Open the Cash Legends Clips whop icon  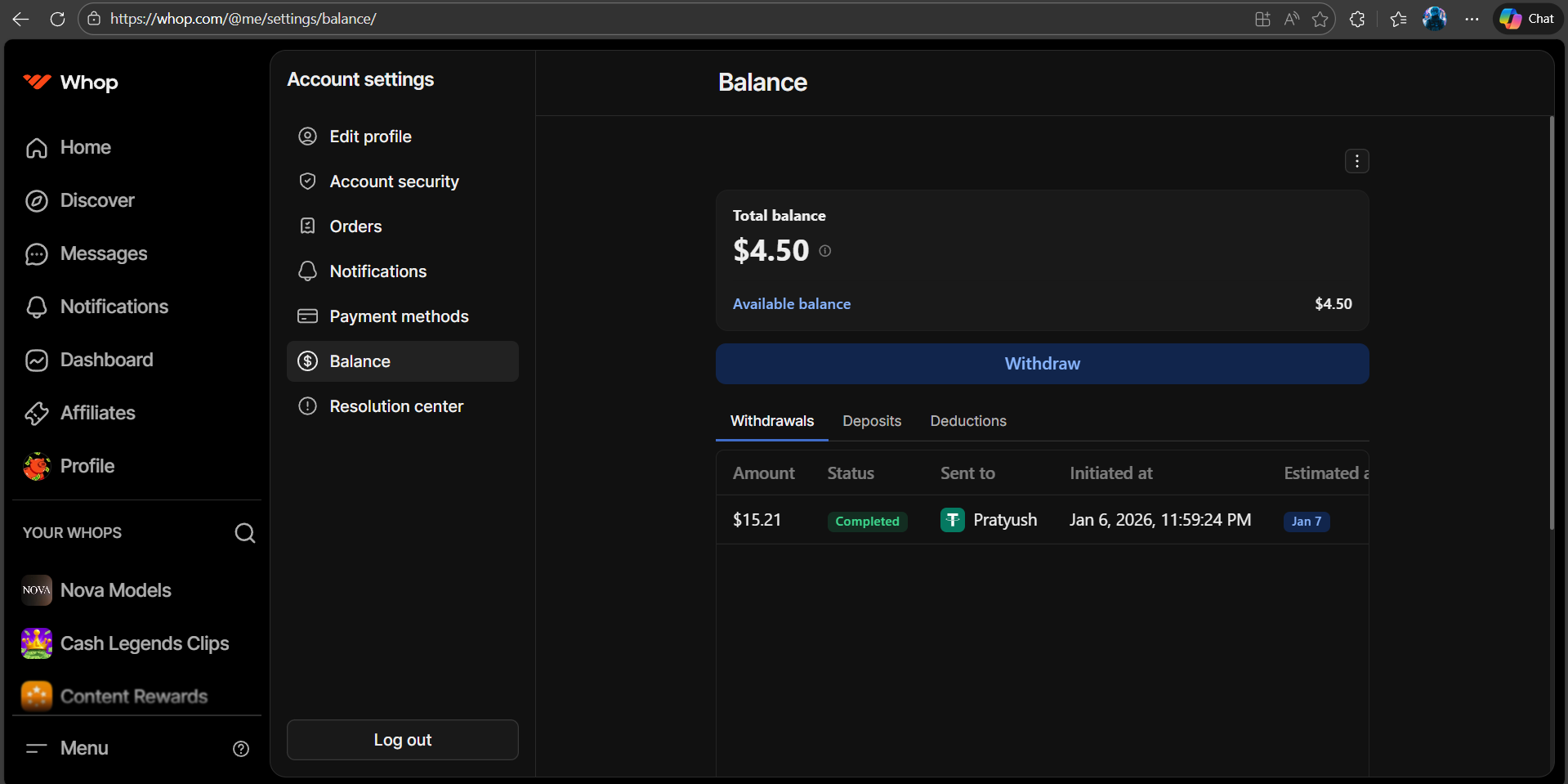pos(37,643)
